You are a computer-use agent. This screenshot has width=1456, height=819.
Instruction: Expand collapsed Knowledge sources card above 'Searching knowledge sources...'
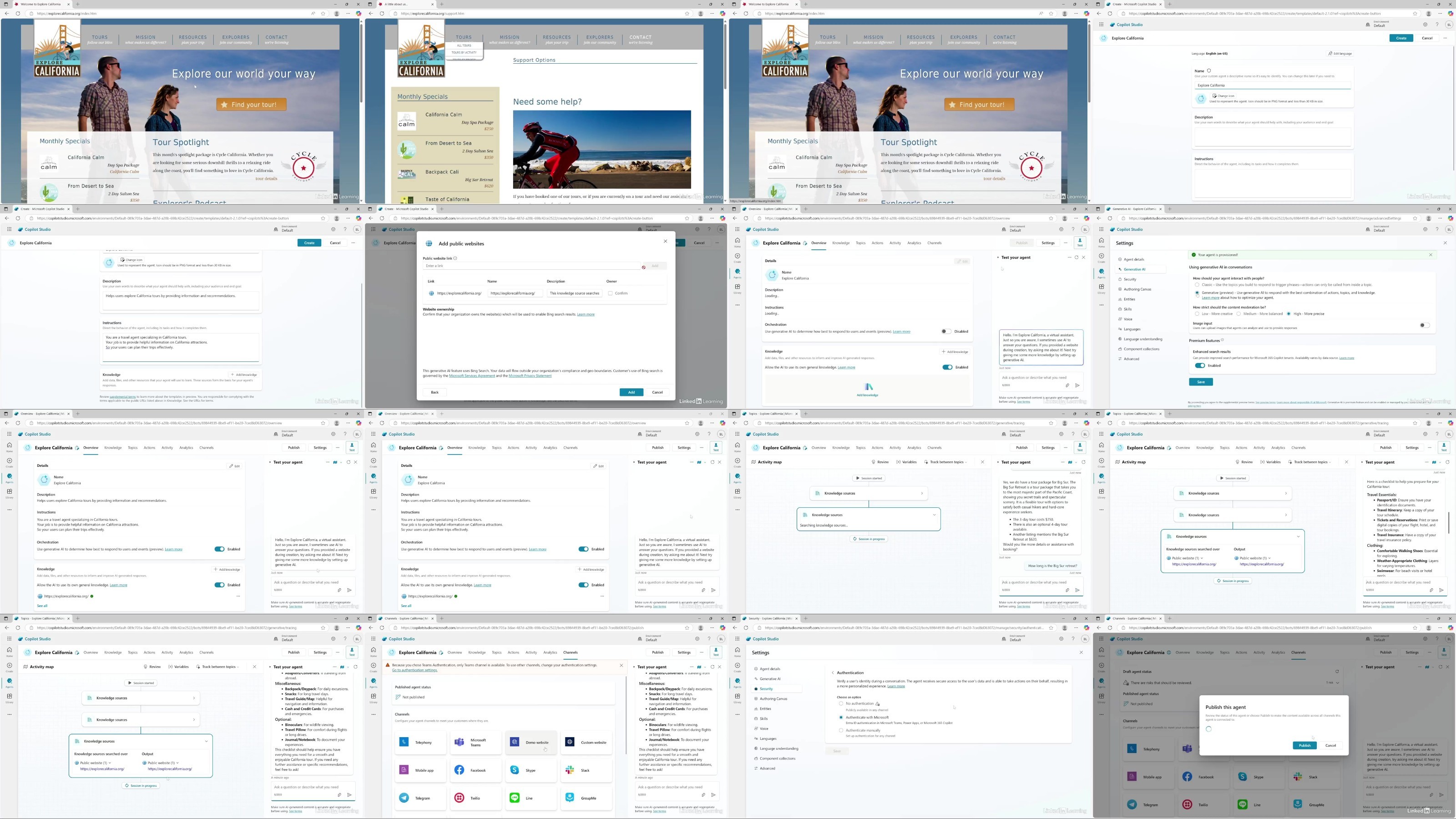(x=922, y=493)
